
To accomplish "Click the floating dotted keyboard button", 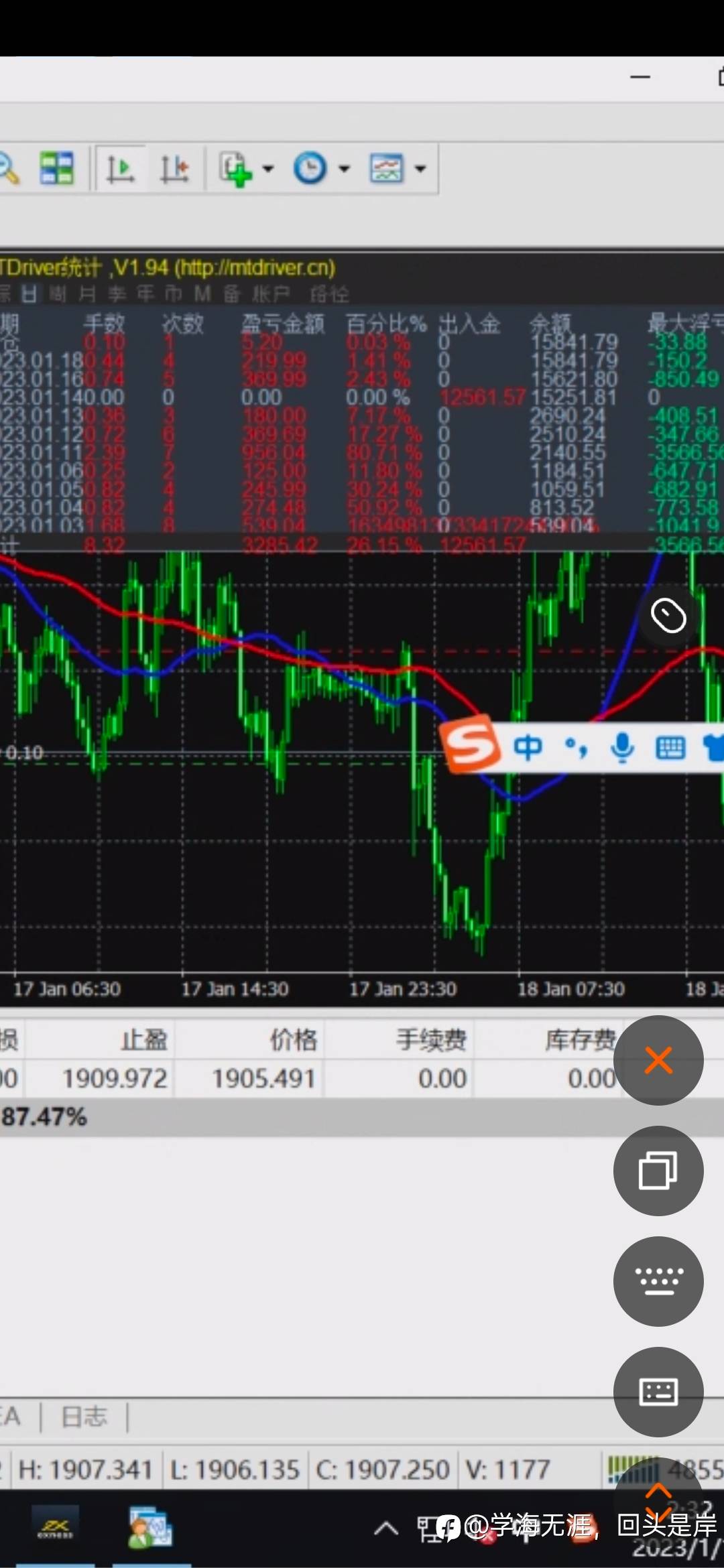I will [658, 1281].
